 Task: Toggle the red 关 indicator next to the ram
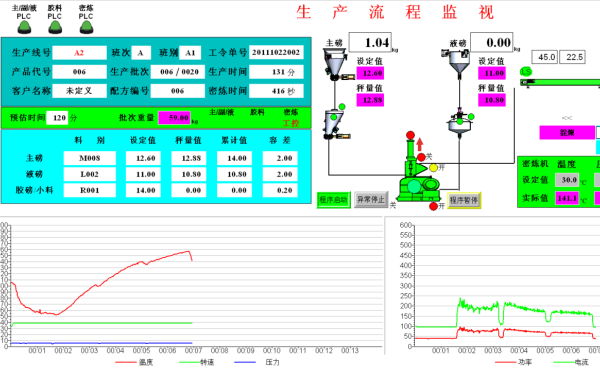pos(421,157)
